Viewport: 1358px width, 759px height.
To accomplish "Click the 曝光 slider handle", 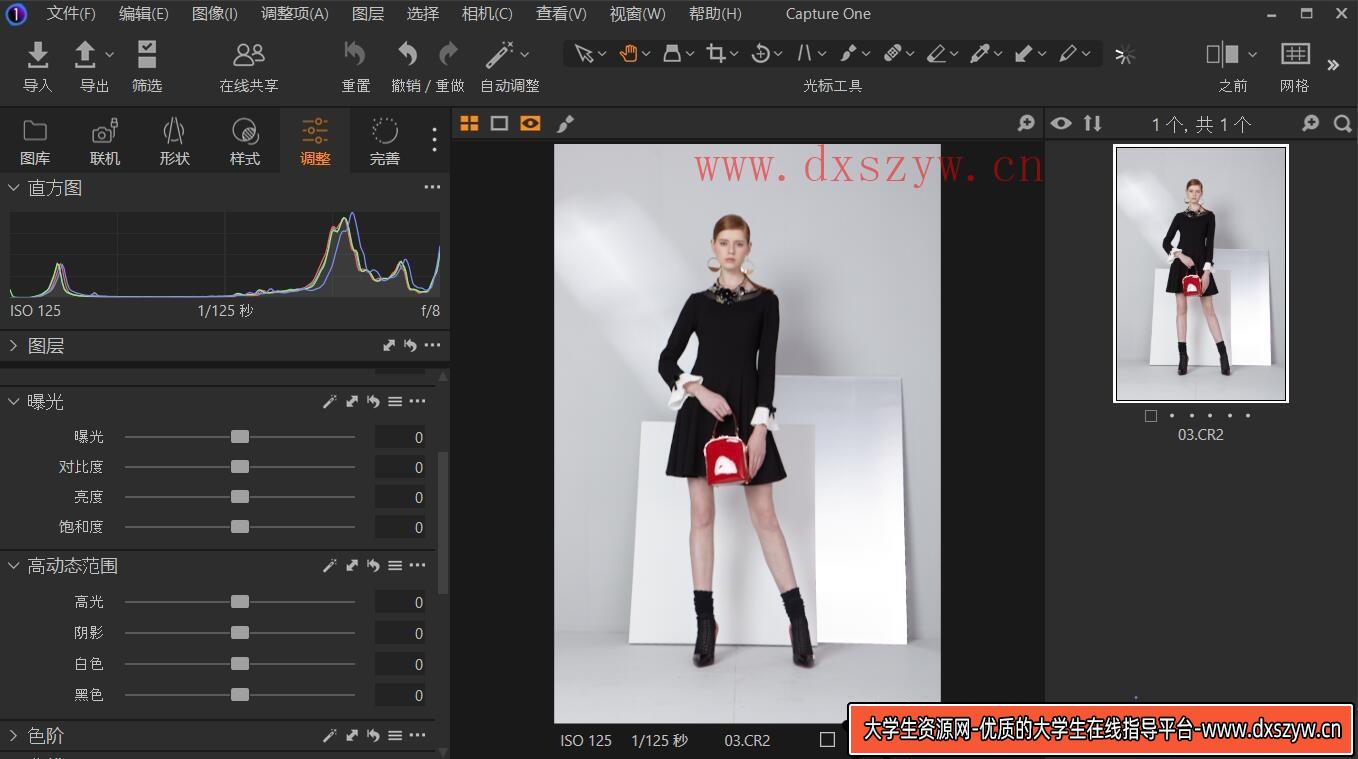I will tap(240, 437).
